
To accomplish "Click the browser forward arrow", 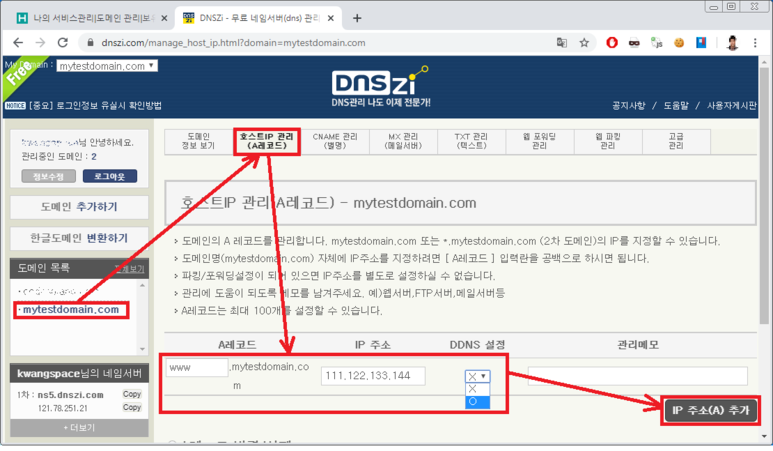I will point(40,43).
